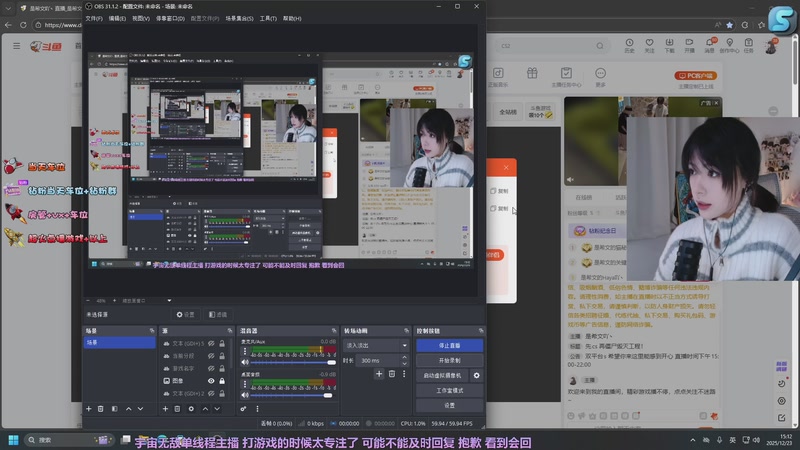Show the hidden source above 图像
800x450 pixels.
211,368
